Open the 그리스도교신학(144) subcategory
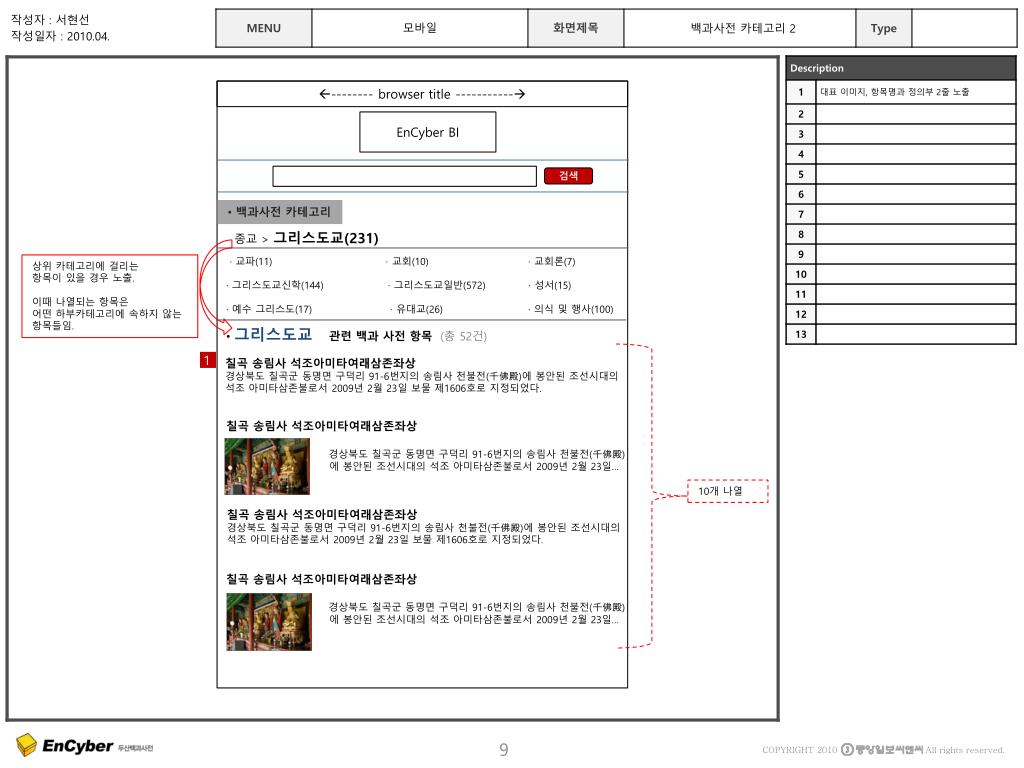Image resolution: width=1024 pixels, height=768 pixels. [278, 285]
